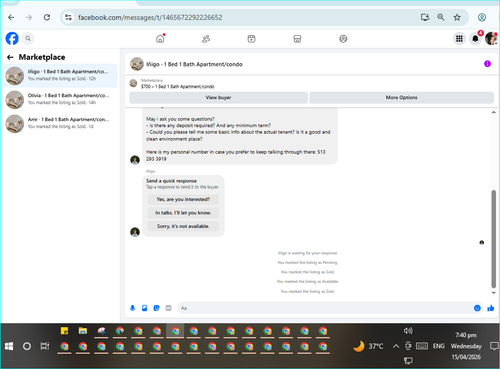Click "You marked the listing as Available" text

[308, 282]
